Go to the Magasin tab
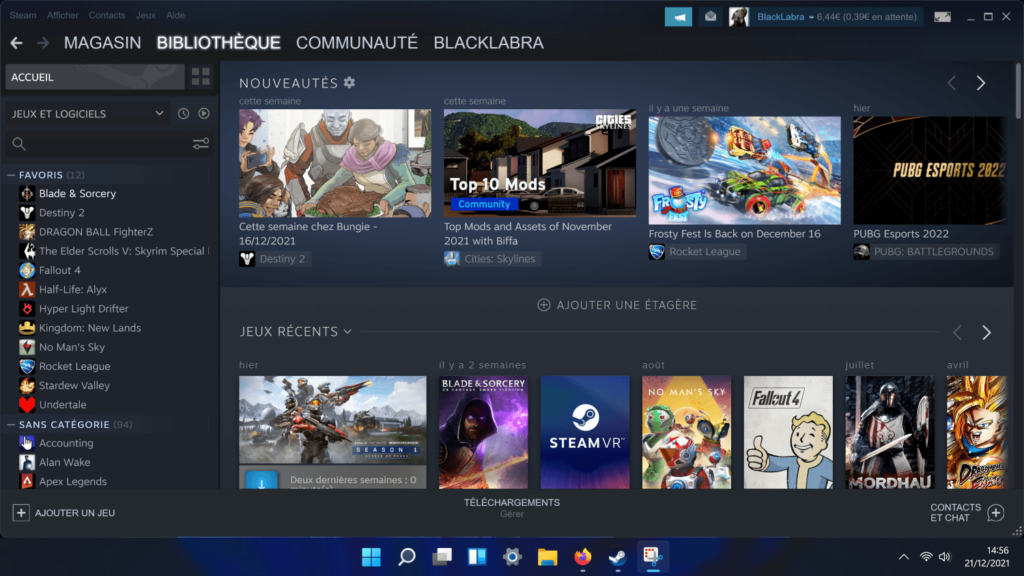 103,43
